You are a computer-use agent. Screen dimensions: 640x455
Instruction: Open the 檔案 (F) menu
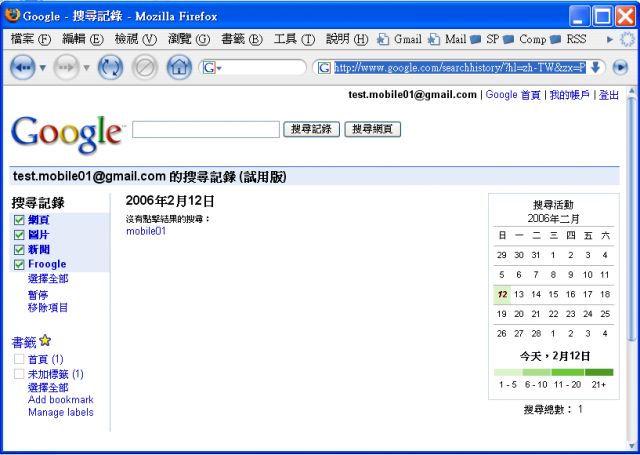point(31,39)
